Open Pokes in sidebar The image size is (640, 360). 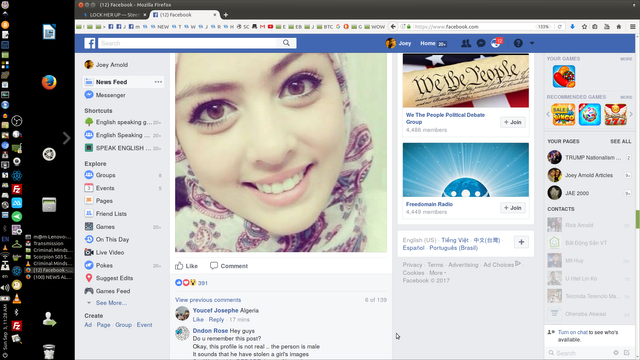pyautogui.click(x=104, y=265)
